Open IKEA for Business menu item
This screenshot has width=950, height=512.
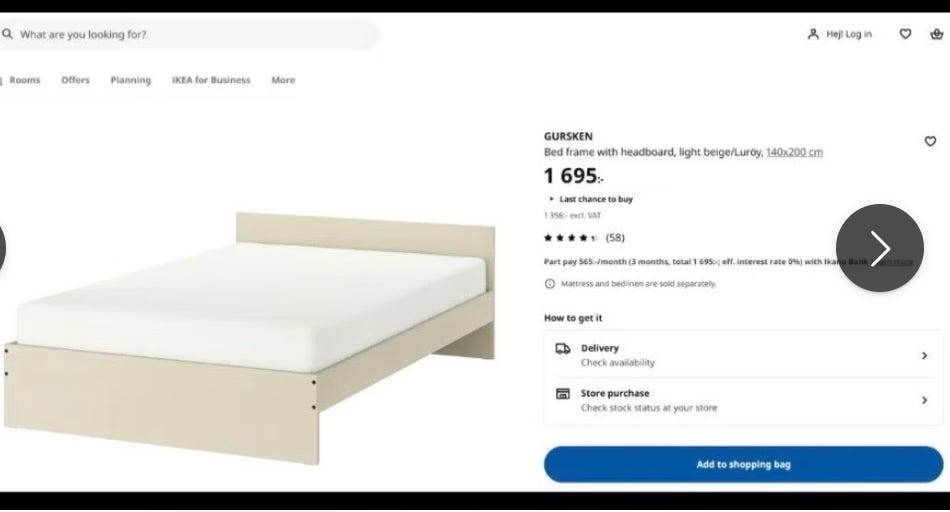pos(211,80)
